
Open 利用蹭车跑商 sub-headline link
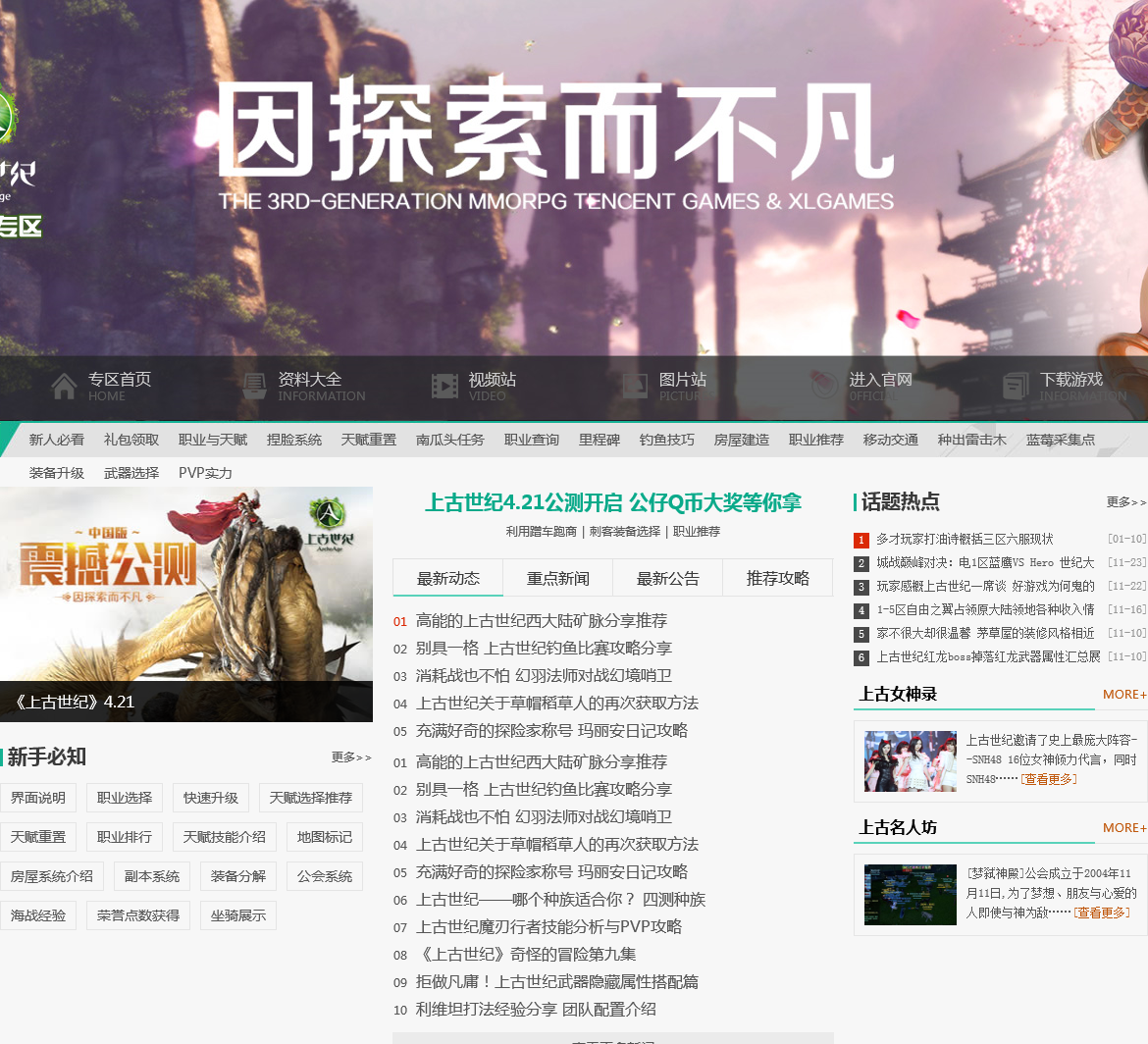point(541,532)
